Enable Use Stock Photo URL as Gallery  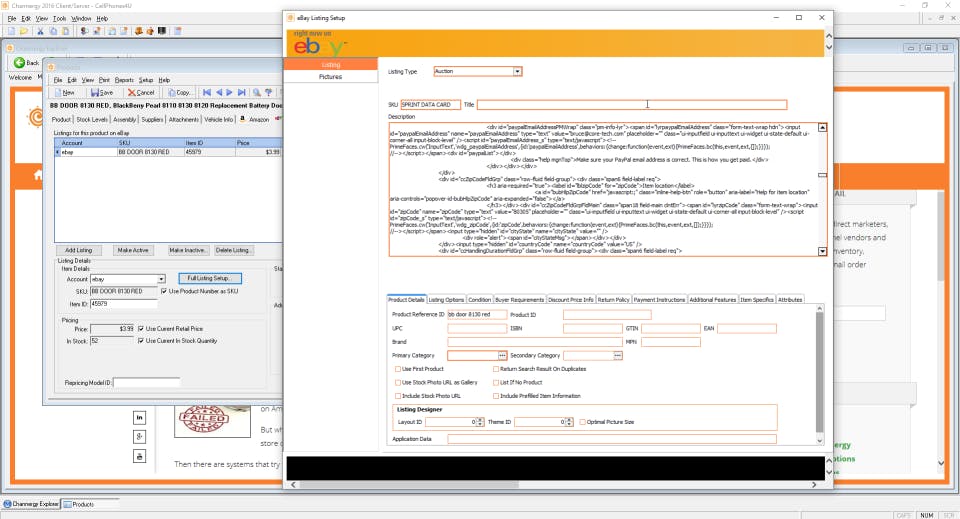pyautogui.click(x=398, y=383)
